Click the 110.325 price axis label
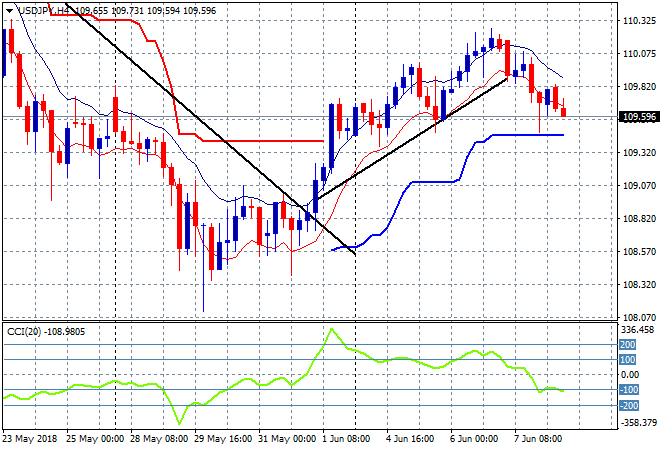 pos(639,21)
